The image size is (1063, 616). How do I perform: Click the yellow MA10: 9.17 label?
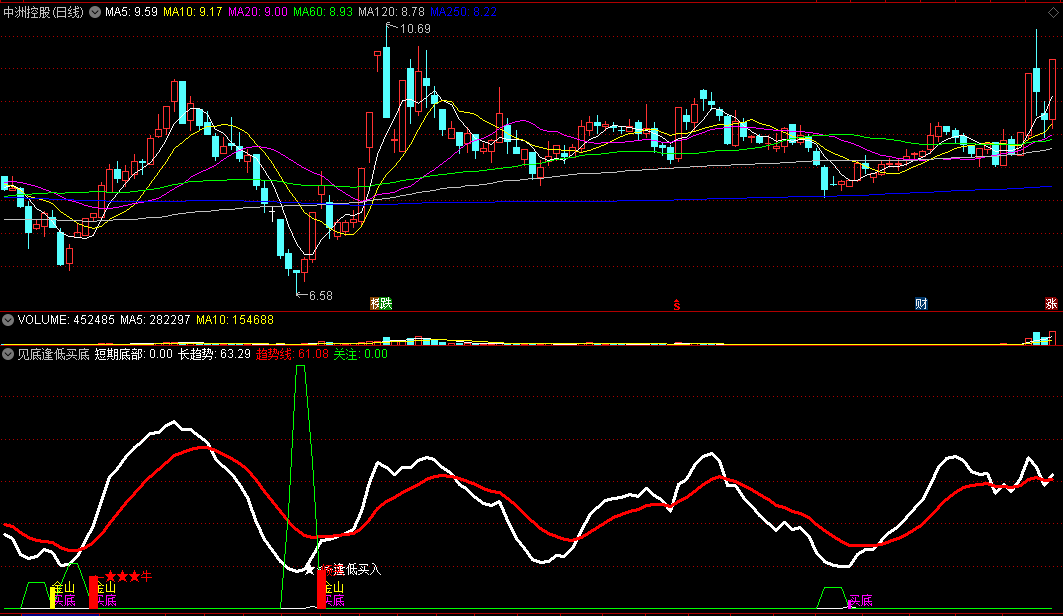click(193, 12)
